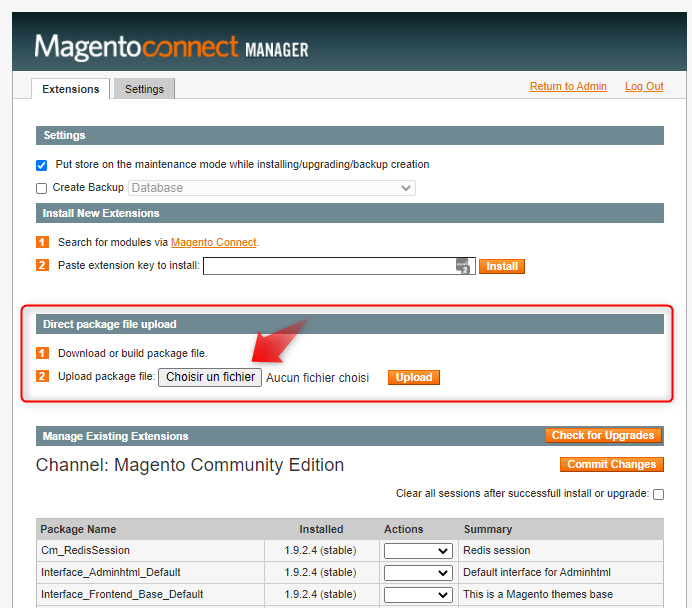The width and height of the screenshot is (692, 608).
Task: Click the Installed column header
Action: point(321,529)
